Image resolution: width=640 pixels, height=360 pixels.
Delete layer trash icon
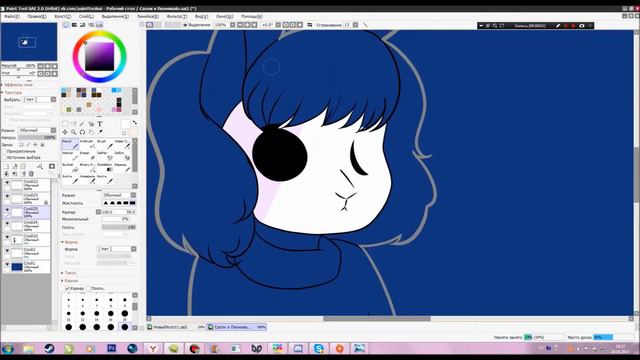[31, 173]
